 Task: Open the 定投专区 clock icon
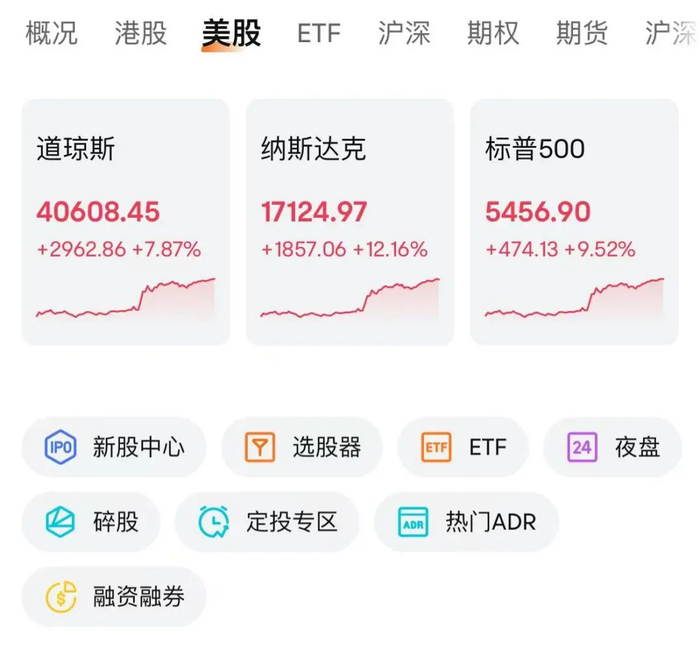[214, 522]
